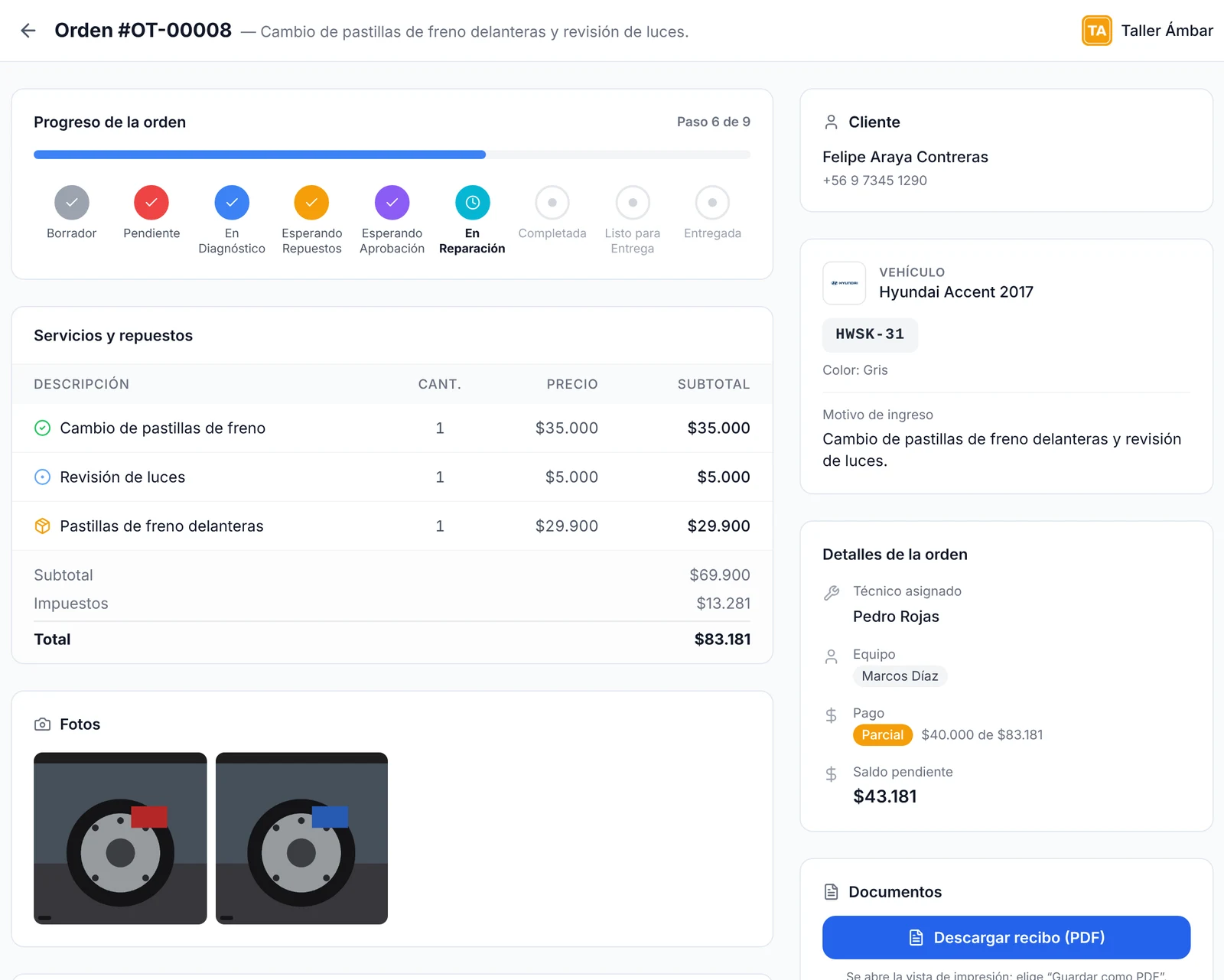Open the photo with the blue brake caliper
This screenshot has width=1224, height=980.
(x=301, y=838)
